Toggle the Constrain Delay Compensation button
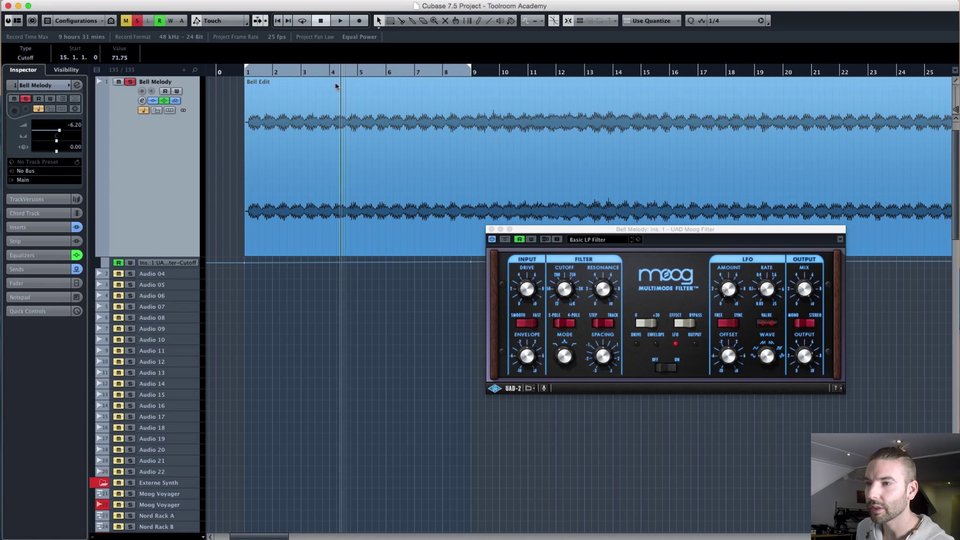Image resolution: width=960 pixels, height=540 pixels. click(x=32, y=21)
